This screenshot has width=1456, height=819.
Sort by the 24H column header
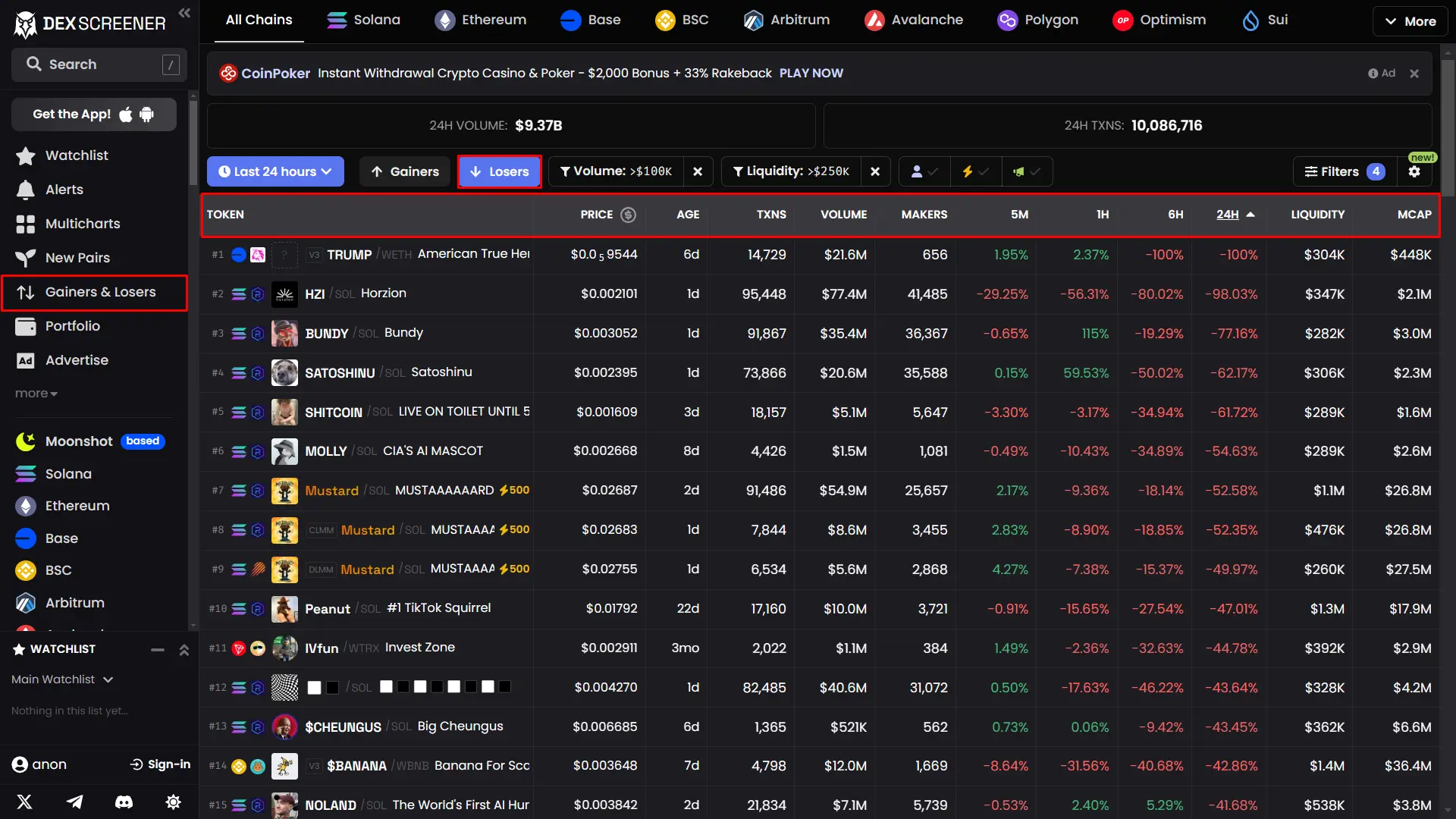[x=1235, y=215]
